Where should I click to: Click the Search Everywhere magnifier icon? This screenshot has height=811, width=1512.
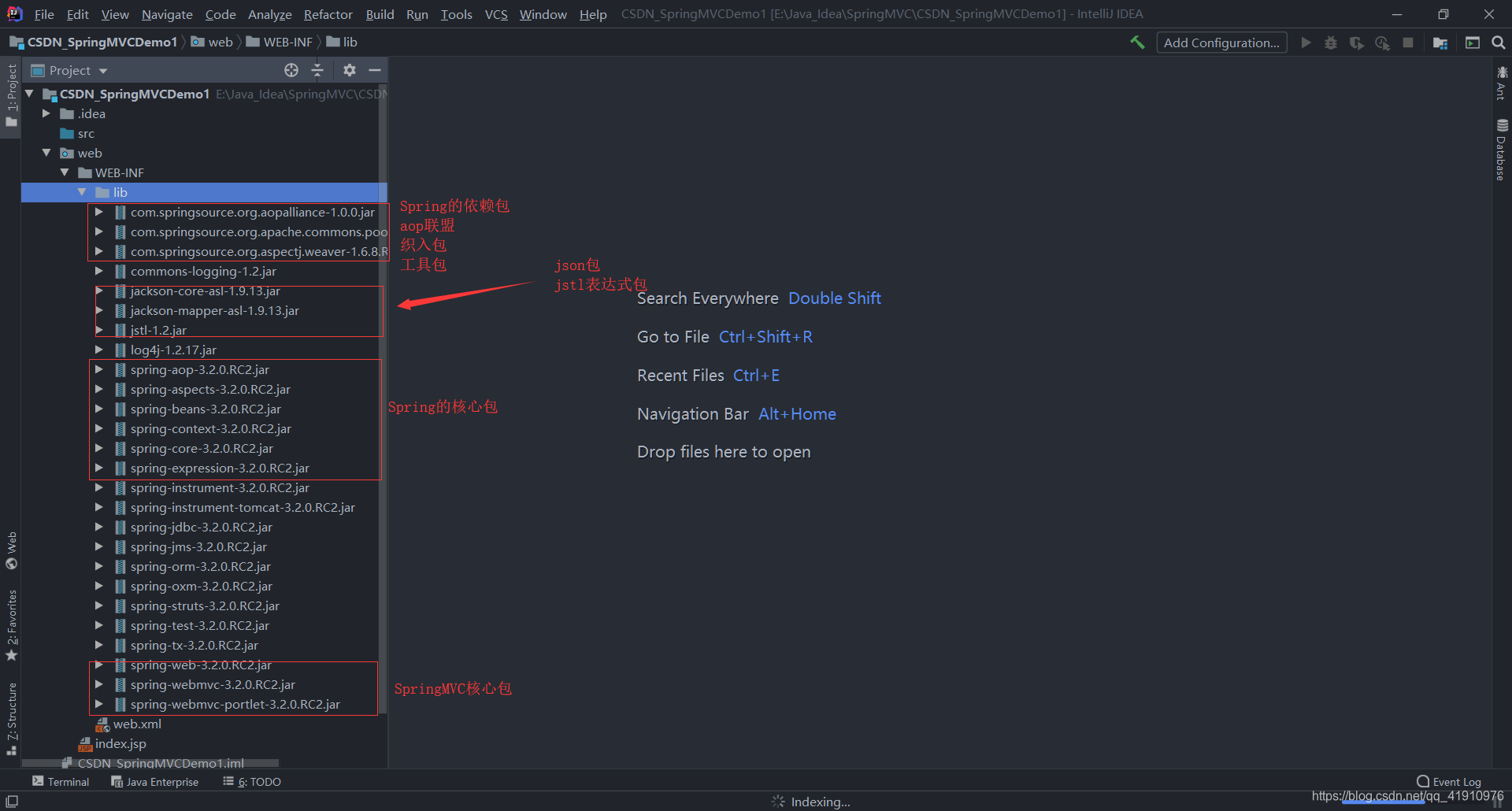pos(1498,43)
